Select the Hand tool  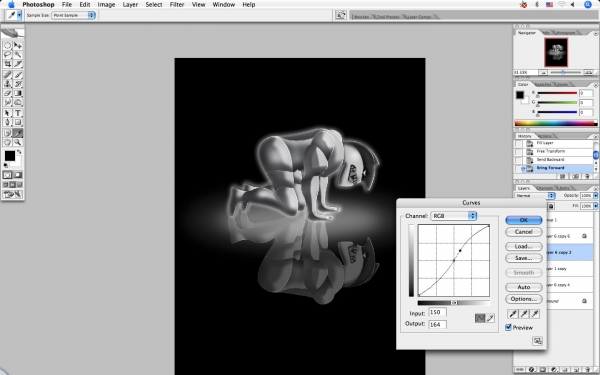tap(7, 142)
